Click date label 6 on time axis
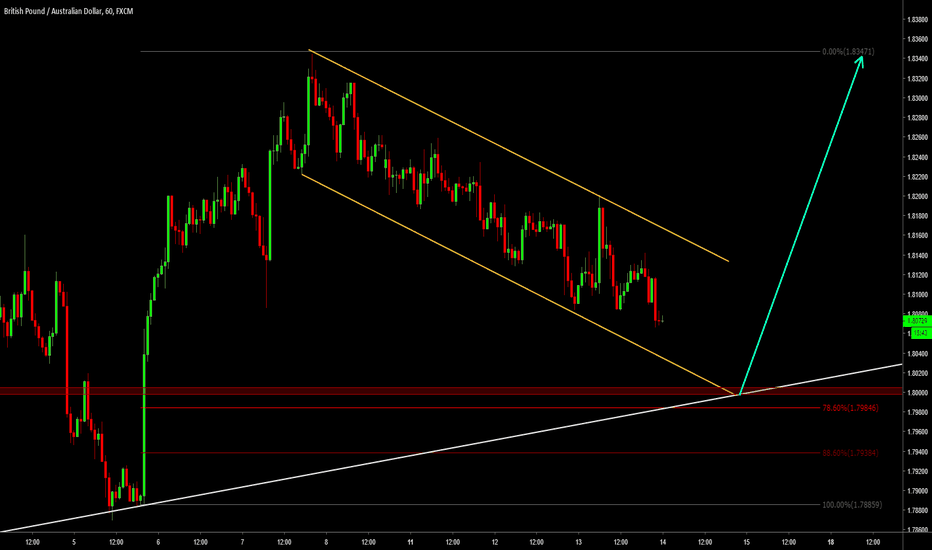The height and width of the screenshot is (550, 932). pos(158,542)
